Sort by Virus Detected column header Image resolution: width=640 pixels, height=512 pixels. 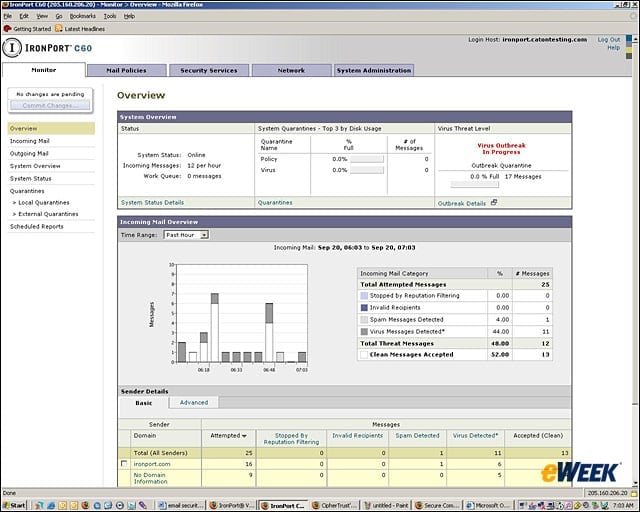click(475, 436)
